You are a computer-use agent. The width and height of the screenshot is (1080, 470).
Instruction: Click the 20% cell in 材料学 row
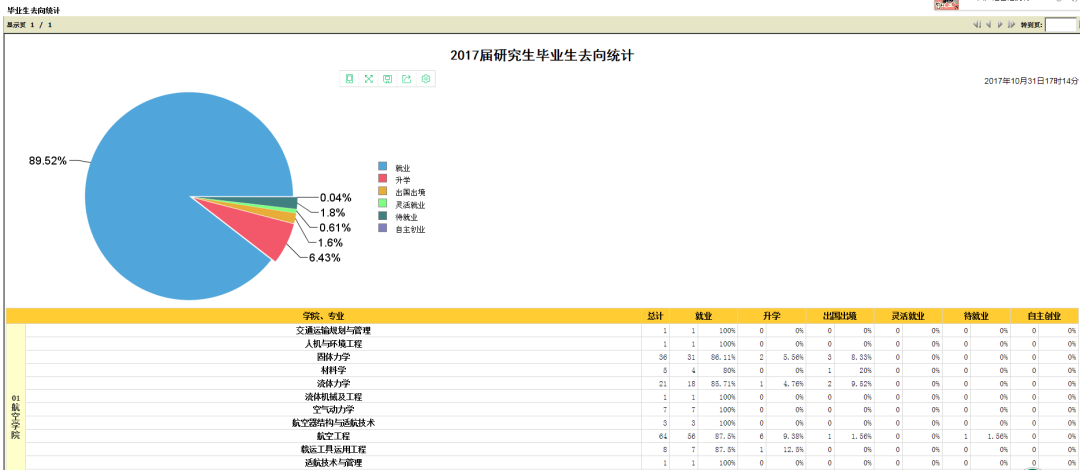point(854,370)
